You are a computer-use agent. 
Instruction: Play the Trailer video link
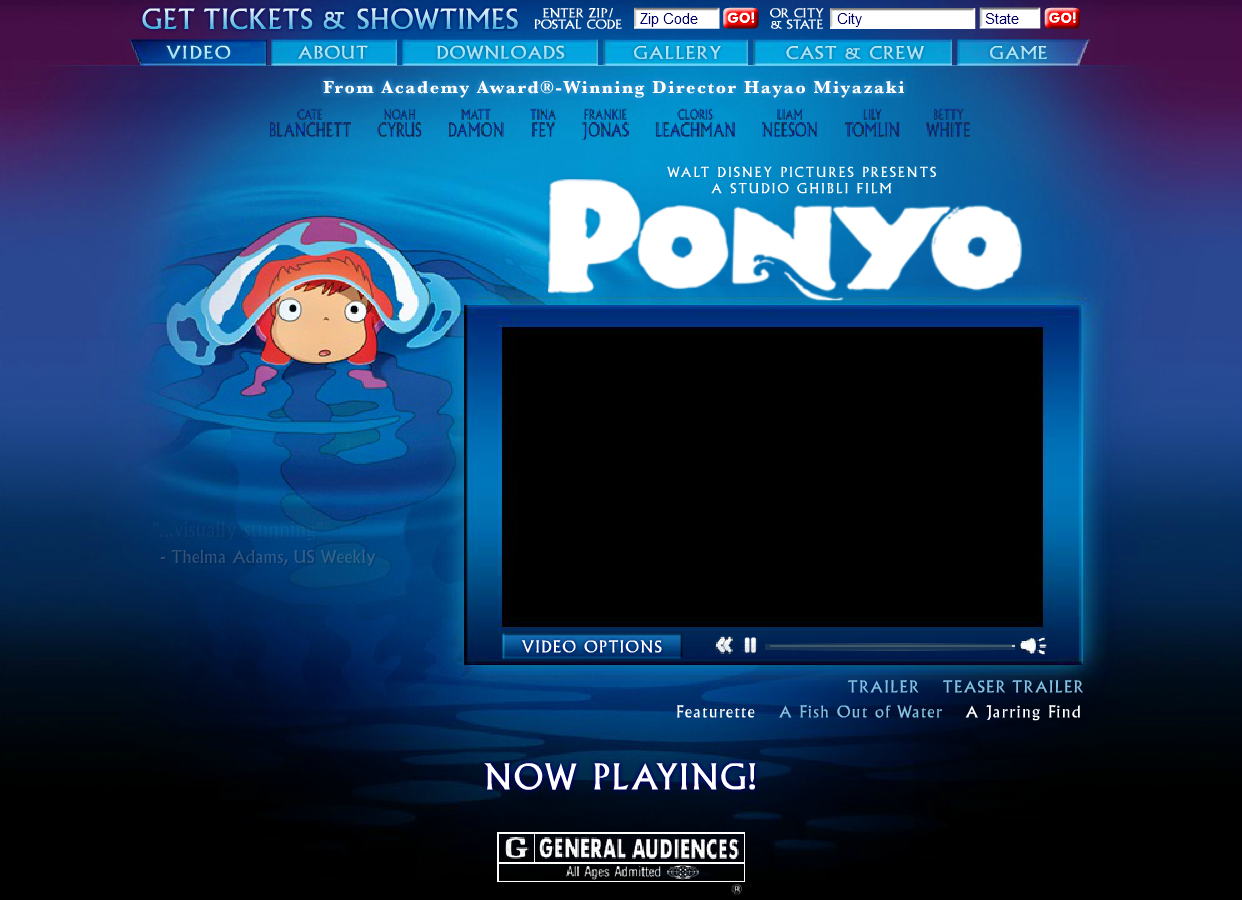883,687
